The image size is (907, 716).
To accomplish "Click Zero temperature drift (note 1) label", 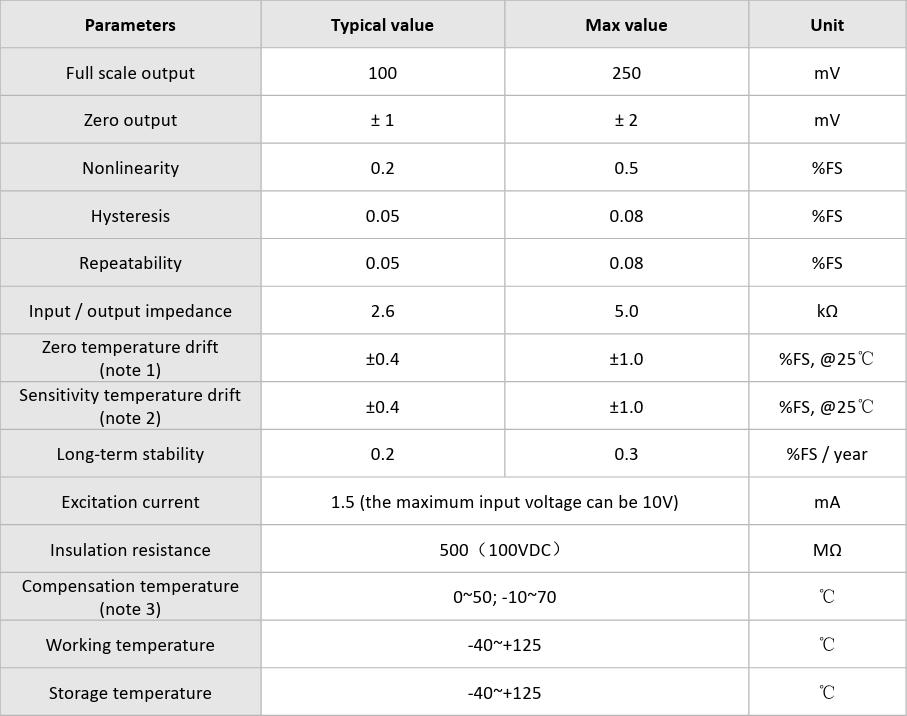I will [x=130, y=358].
